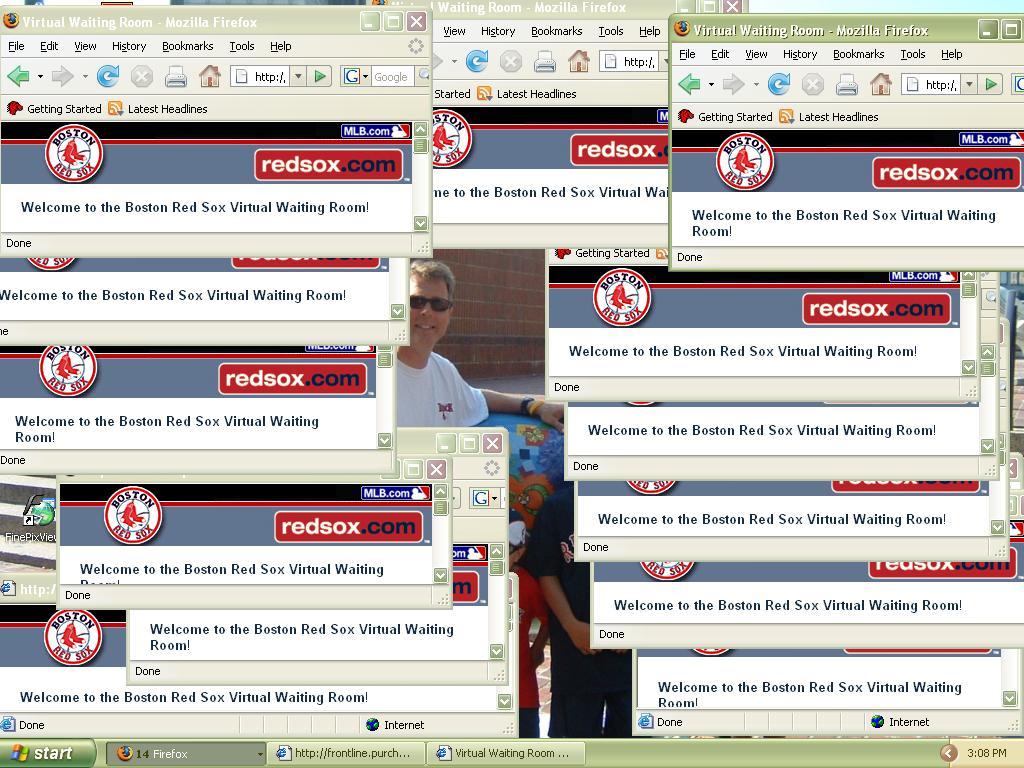Switch to Virtual Waiting Room taskbar button
The height and width of the screenshot is (768, 1024).
tap(504, 753)
